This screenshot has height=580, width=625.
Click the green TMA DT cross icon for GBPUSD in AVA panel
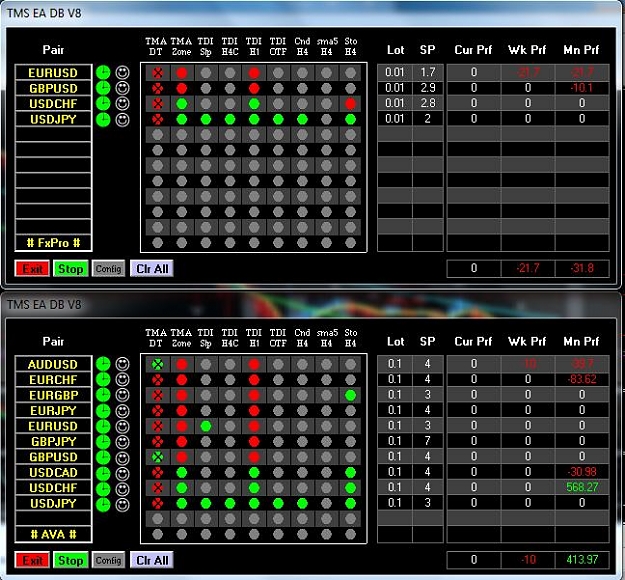coord(158,457)
